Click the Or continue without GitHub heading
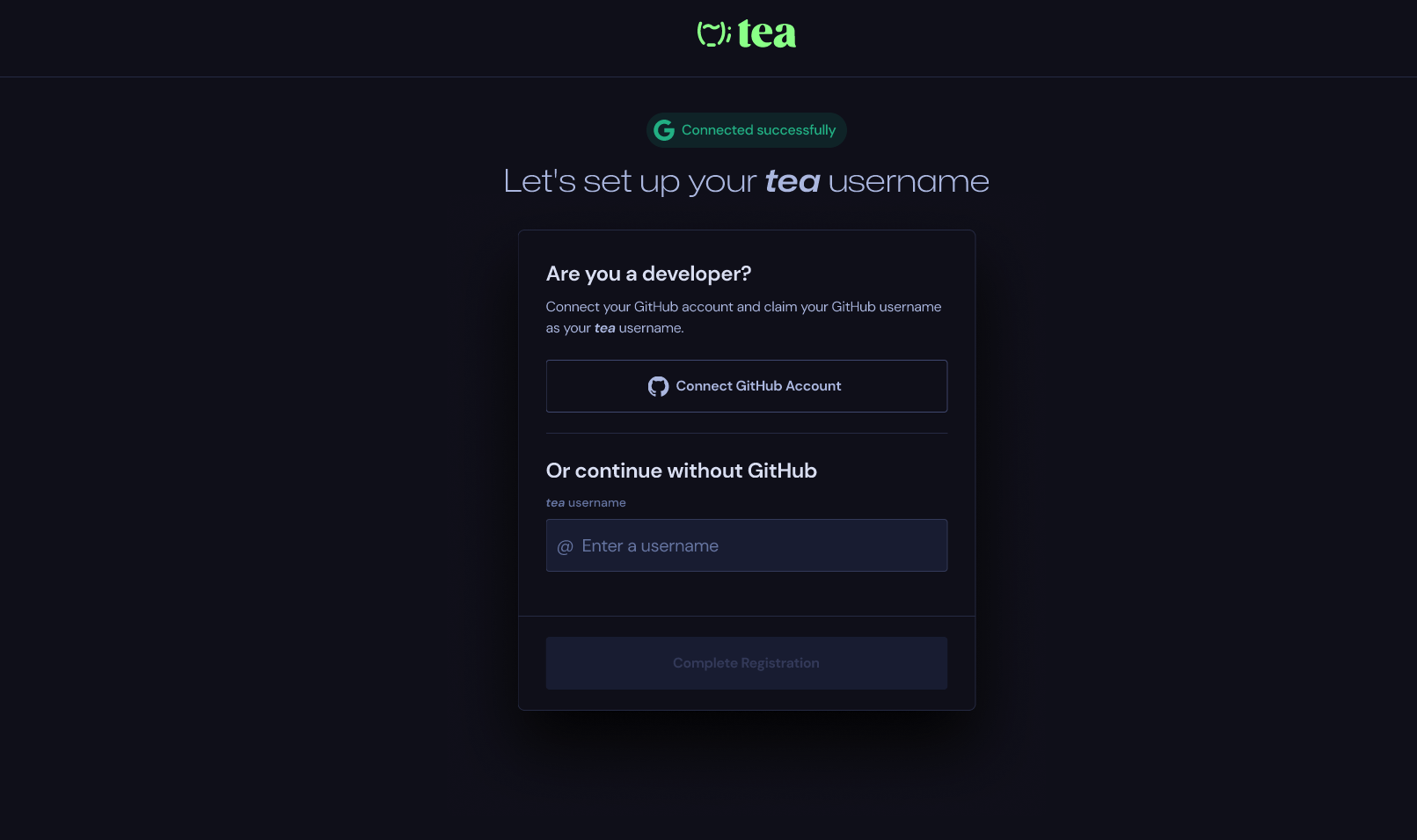 681,471
